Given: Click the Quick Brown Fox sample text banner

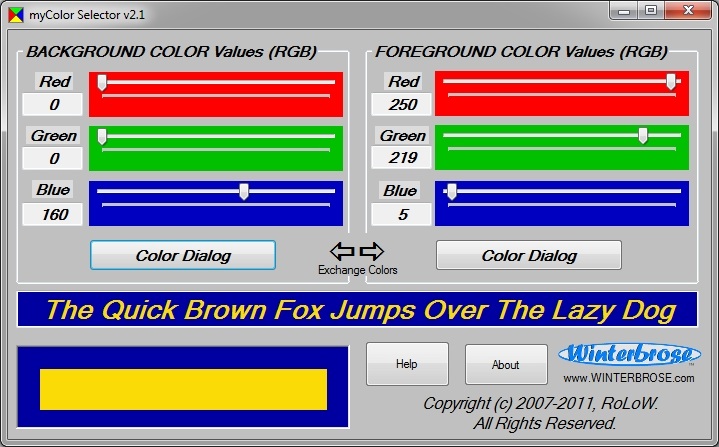Looking at the screenshot, I should tap(358, 309).
